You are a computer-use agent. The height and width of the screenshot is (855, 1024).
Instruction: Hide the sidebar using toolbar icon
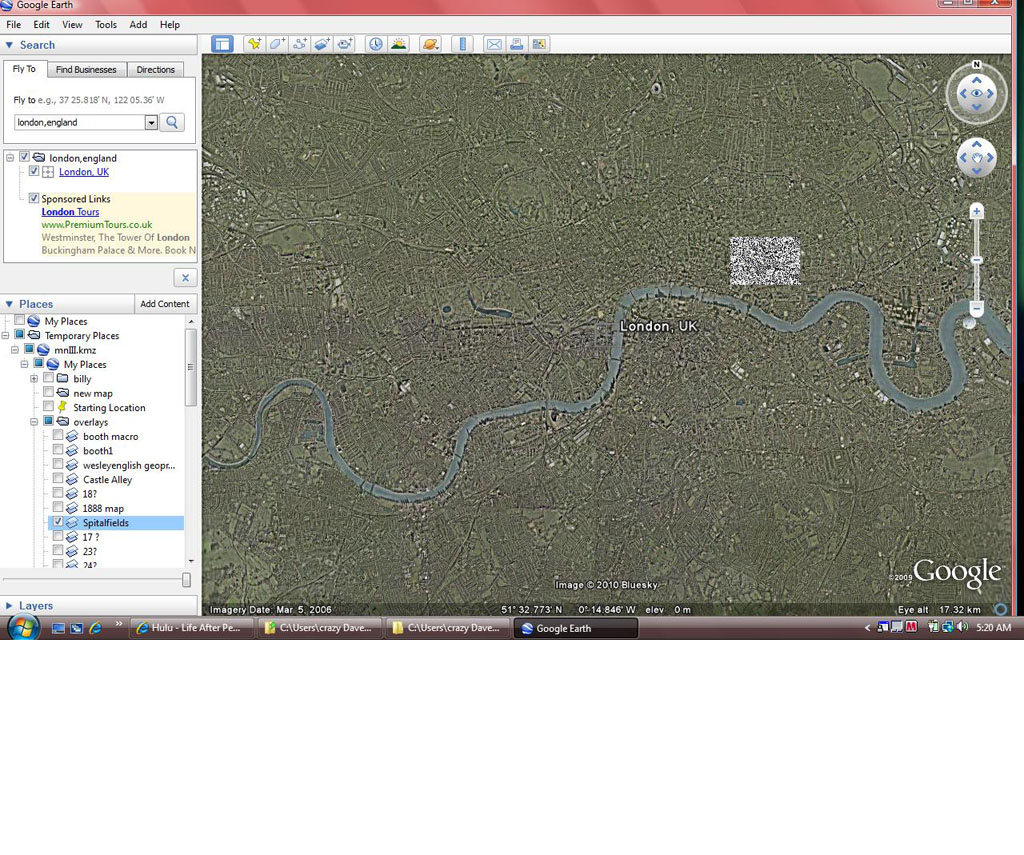pos(222,44)
